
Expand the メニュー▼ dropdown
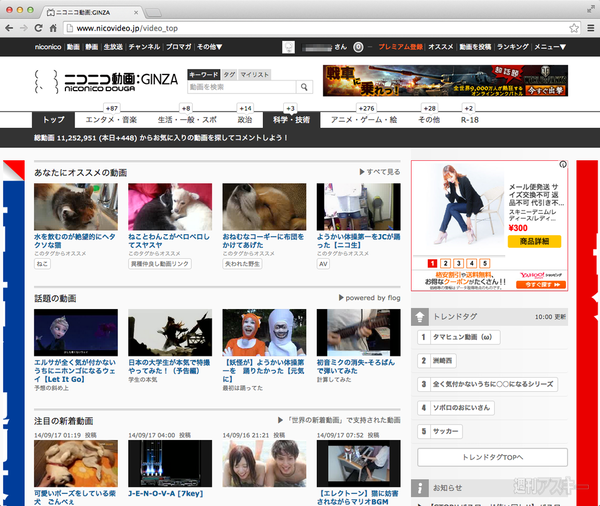550,47
